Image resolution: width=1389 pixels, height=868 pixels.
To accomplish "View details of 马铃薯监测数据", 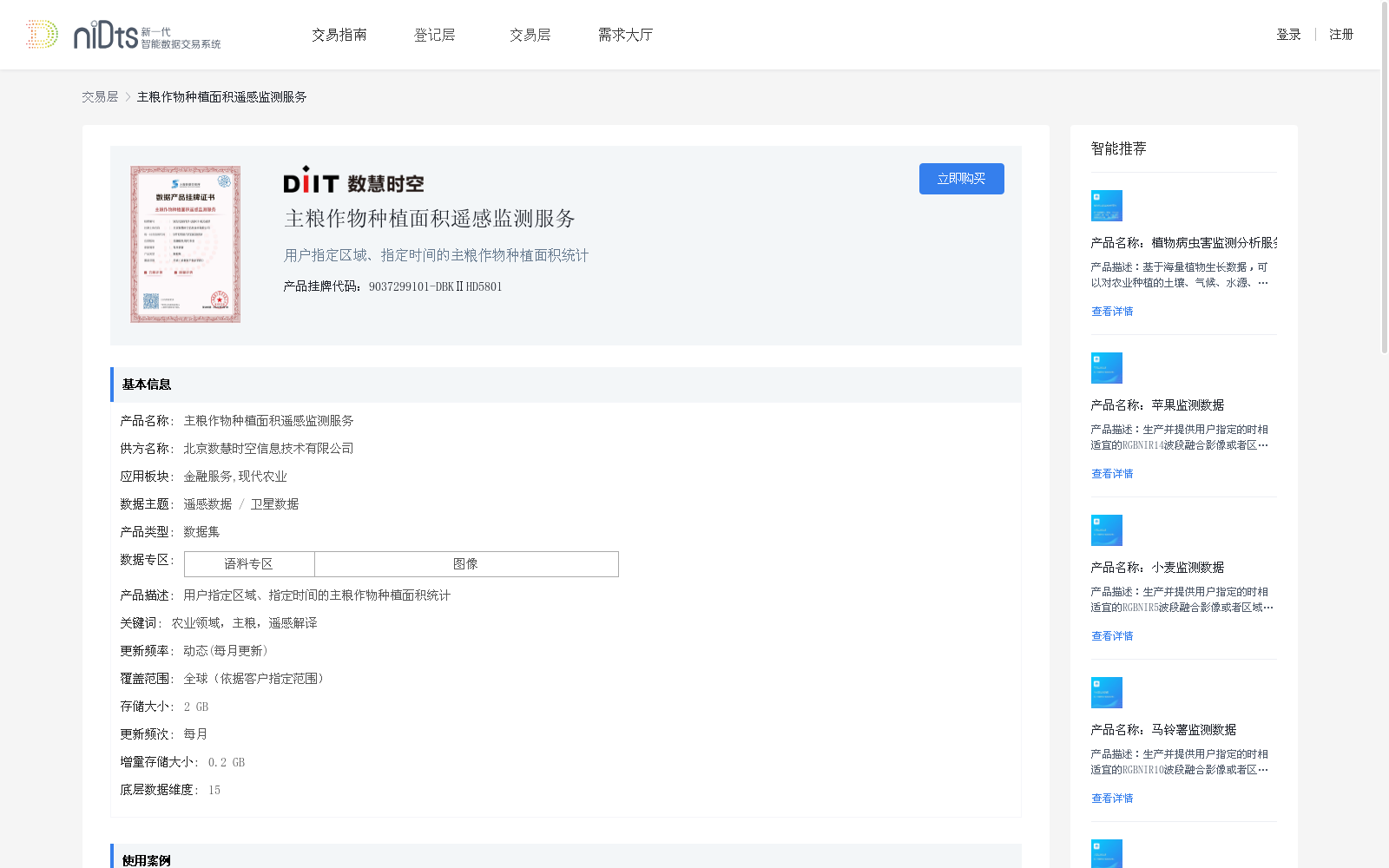I will (x=1112, y=799).
